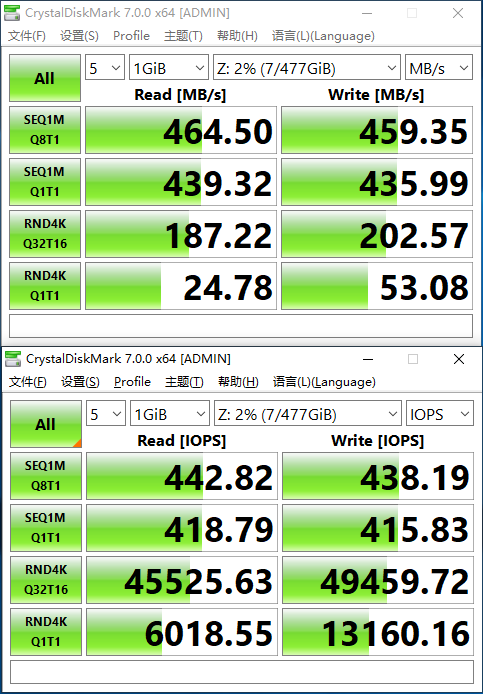This screenshot has width=483, height=694.
Task: Click 435.99 write result
Action: click(x=377, y=182)
